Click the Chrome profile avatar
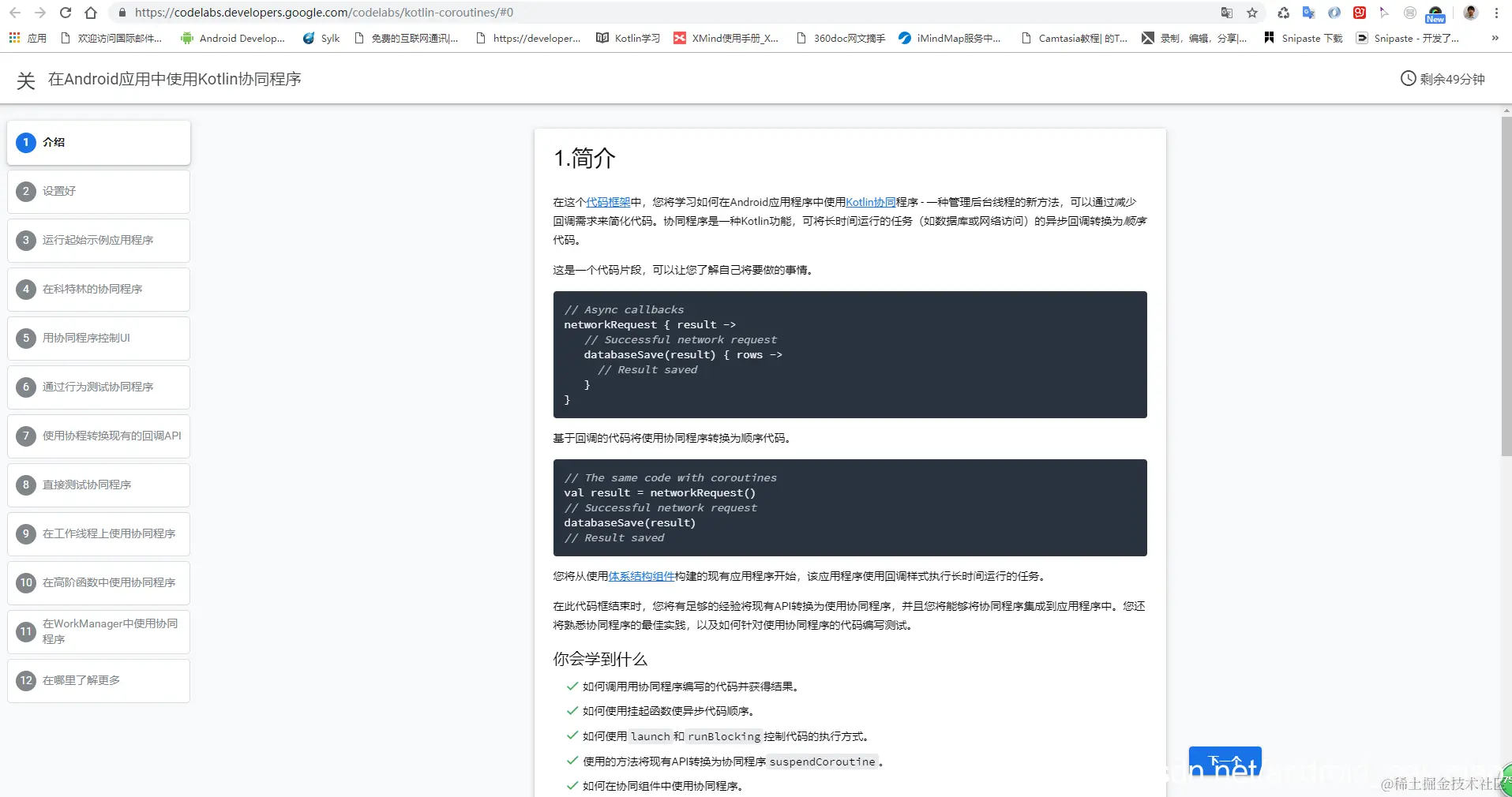The image size is (1512, 797). click(x=1470, y=13)
